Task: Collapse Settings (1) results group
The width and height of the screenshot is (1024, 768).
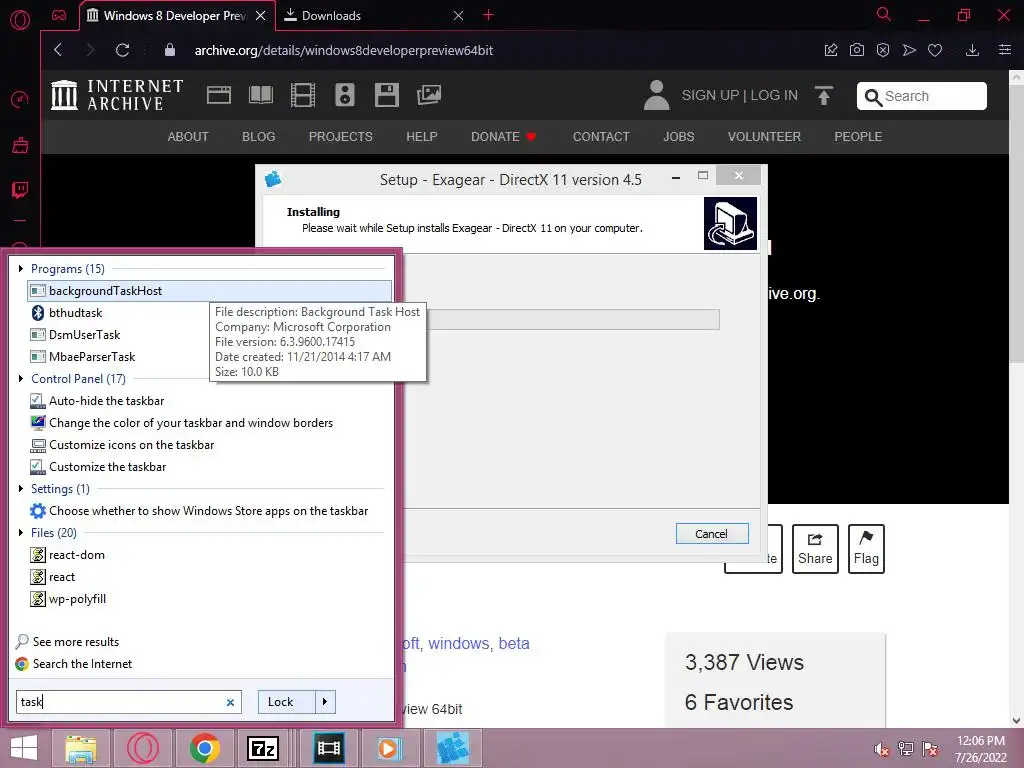Action: tap(21, 488)
